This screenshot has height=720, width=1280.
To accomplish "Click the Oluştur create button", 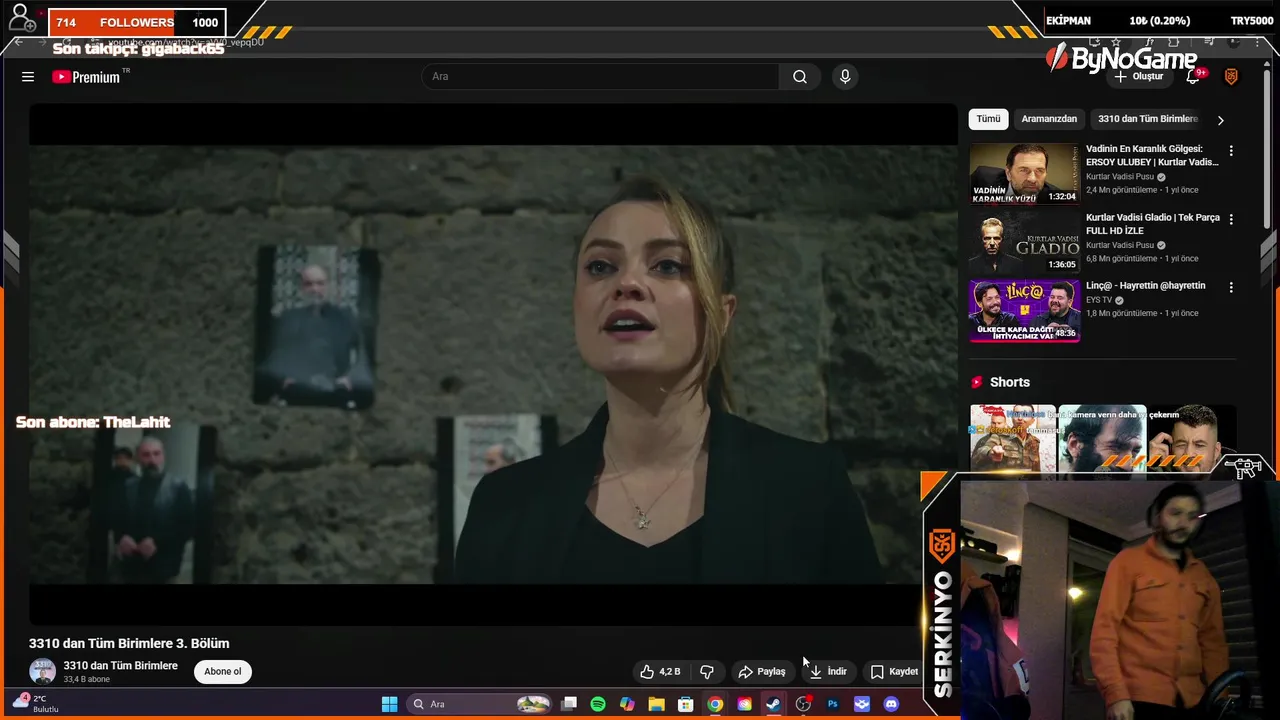I will (1139, 77).
